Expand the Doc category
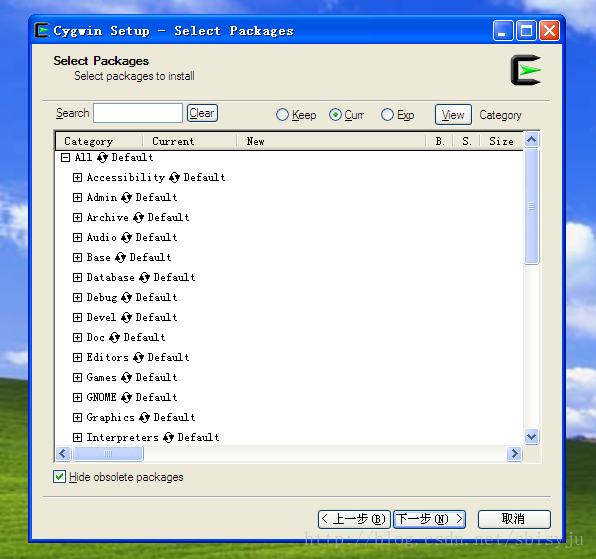This screenshot has height=559, width=596. click(x=77, y=337)
